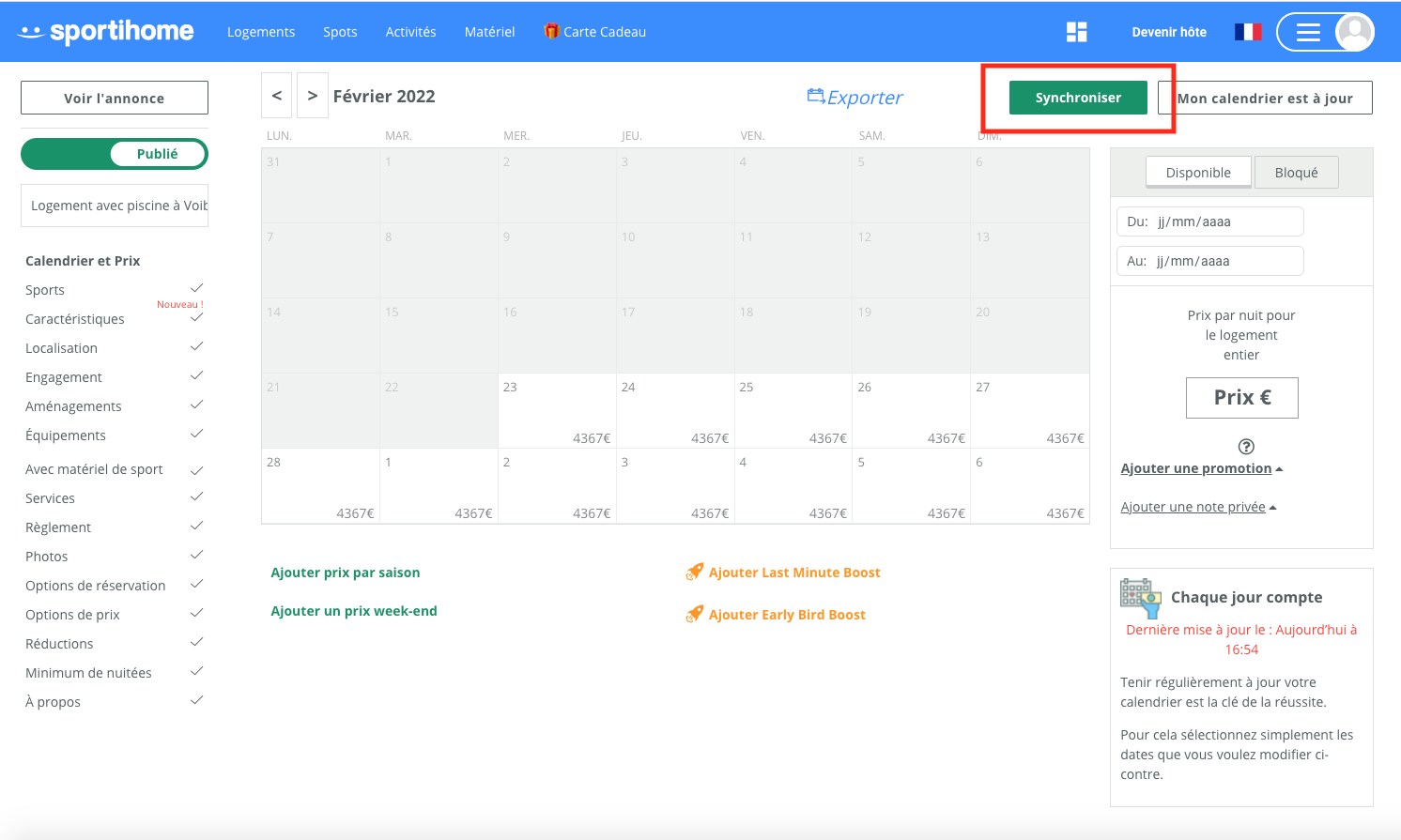Open Calendrier et Prix section
The image size is (1401, 840).
(x=83, y=261)
